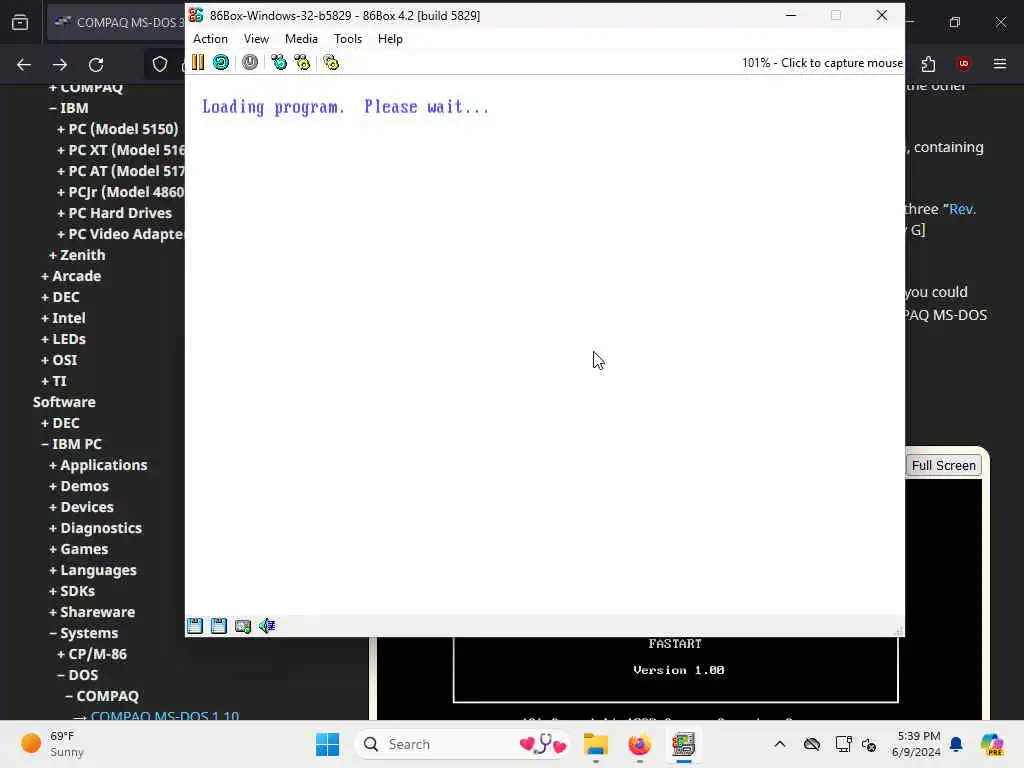Image resolution: width=1024 pixels, height=768 pixels.
Task: Expand the LEDs section
Action: tap(63, 339)
